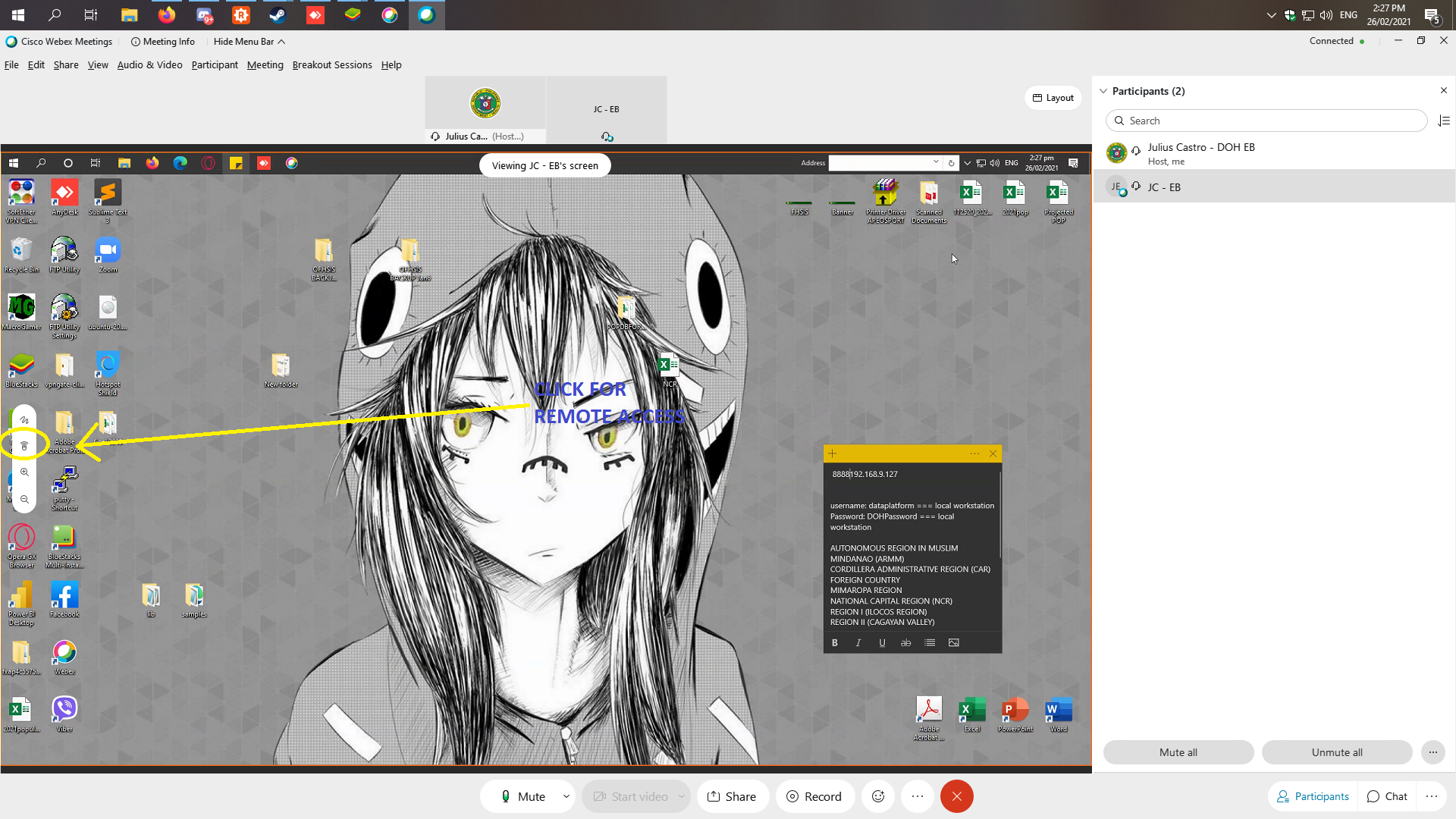
Task: Open the annotate tool in the sharing toolbar
Action: (24, 419)
